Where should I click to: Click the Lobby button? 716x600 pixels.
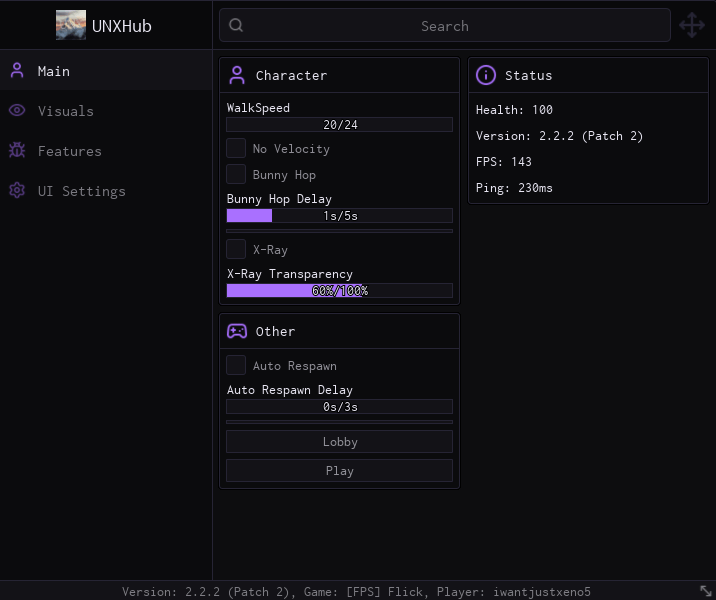pyautogui.click(x=339, y=442)
